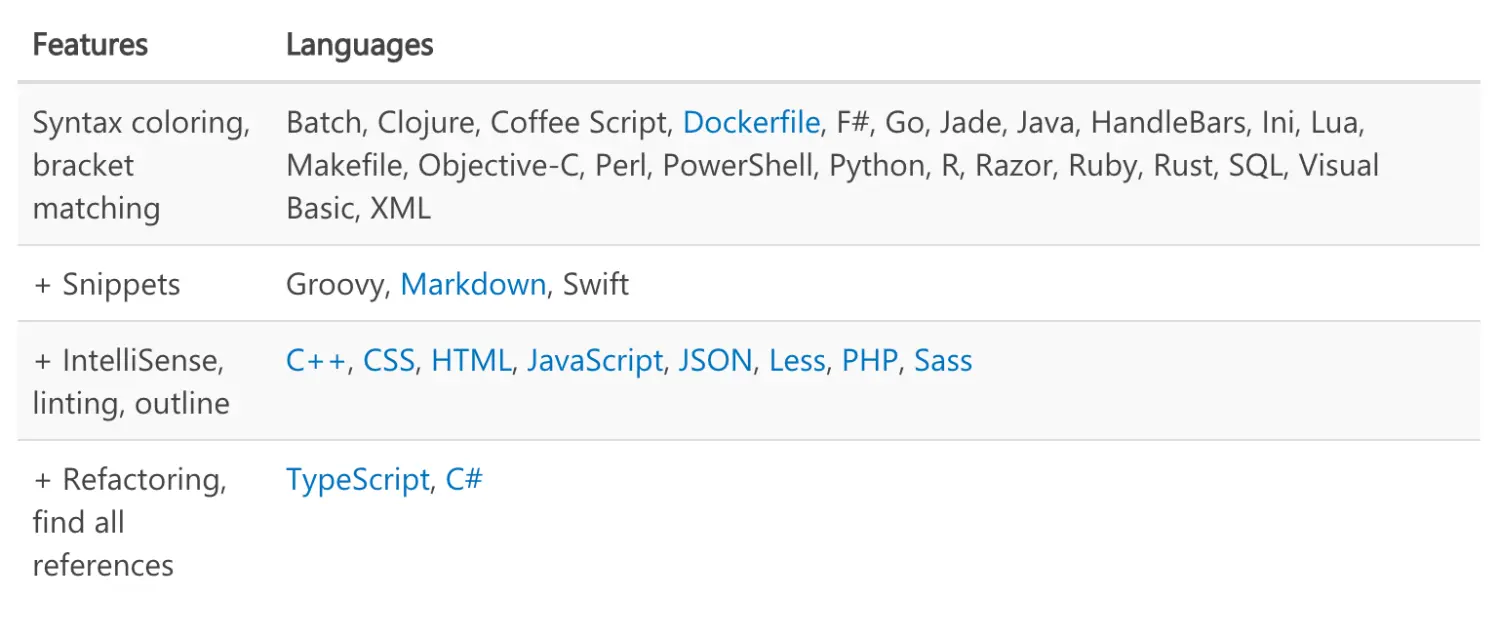The image size is (1500, 640).
Task: Click the word "Makefile"
Action: coord(344,166)
